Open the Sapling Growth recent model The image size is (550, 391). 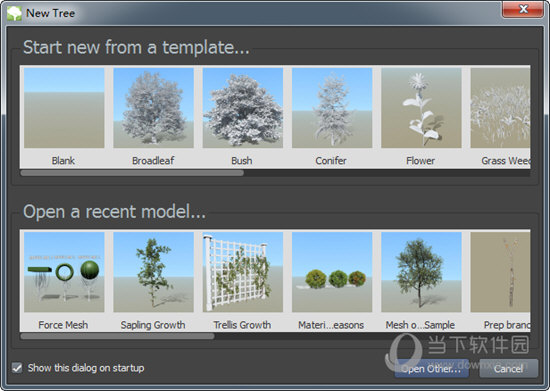(x=153, y=272)
